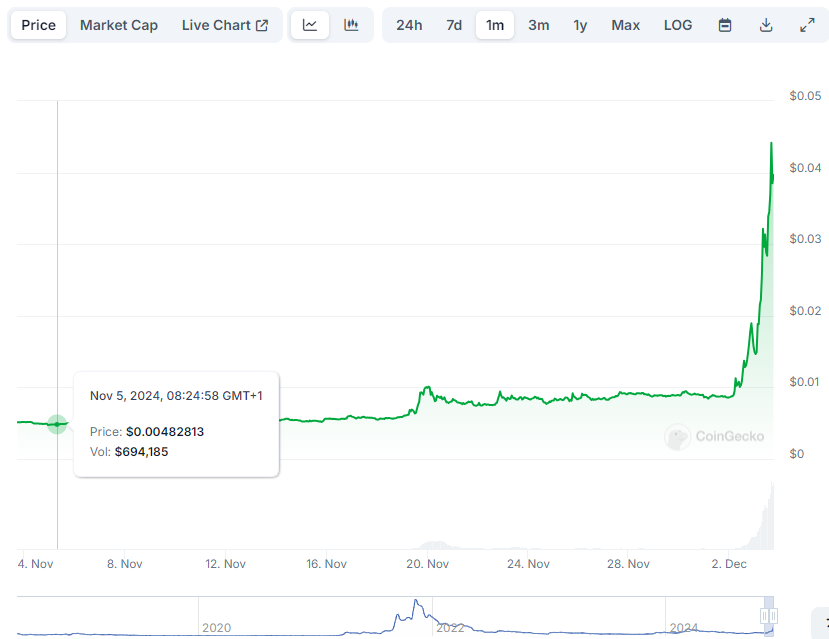Image resolution: width=829 pixels, height=639 pixels.
Task: Select the 24h timeframe
Action: [408, 25]
